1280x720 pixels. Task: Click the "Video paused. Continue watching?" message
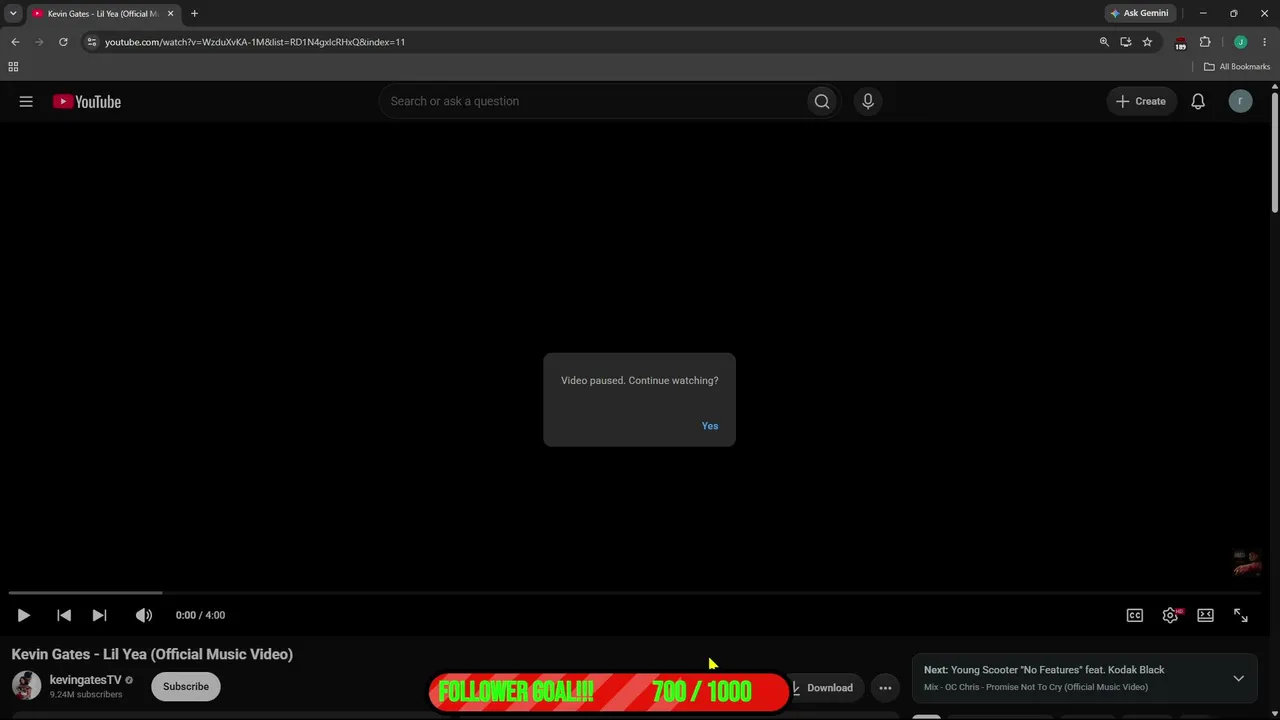click(640, 381)
